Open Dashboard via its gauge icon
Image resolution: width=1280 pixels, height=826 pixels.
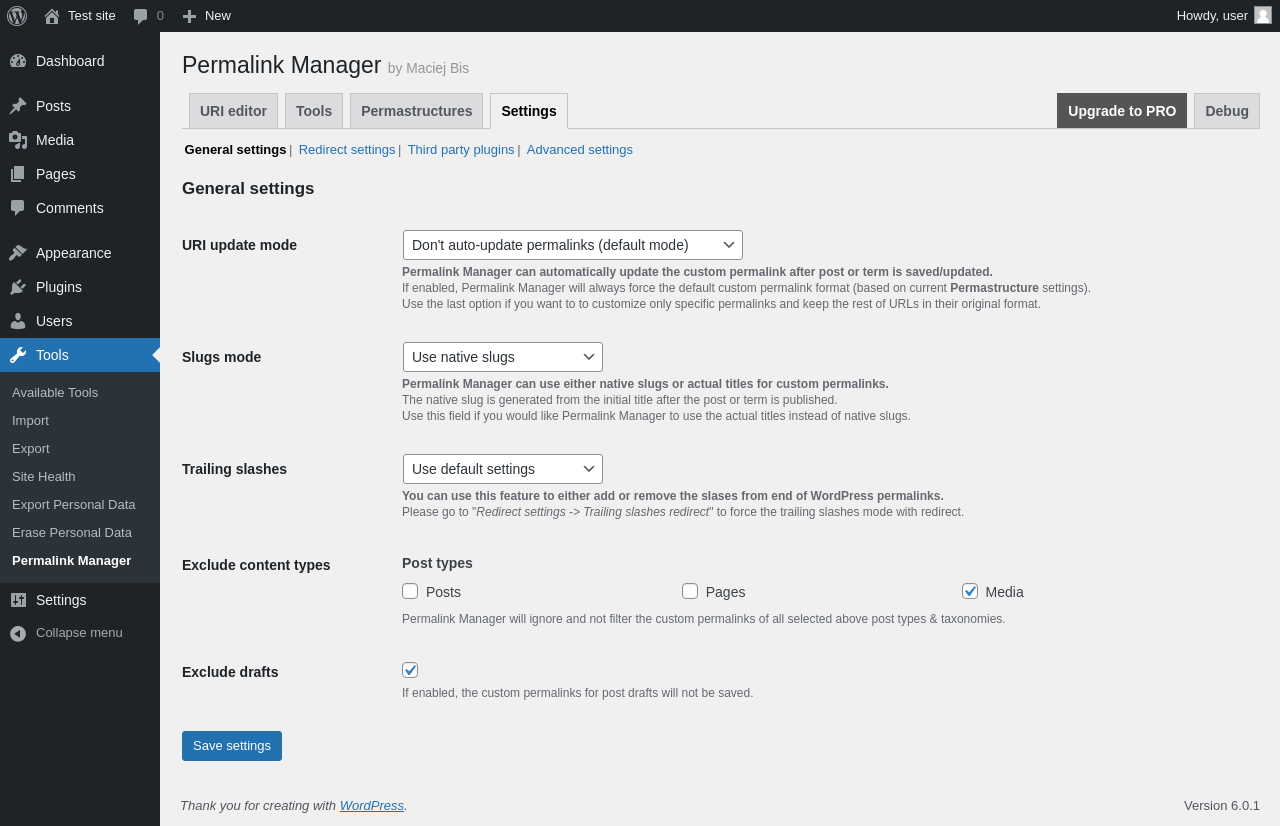coord(18,61)
